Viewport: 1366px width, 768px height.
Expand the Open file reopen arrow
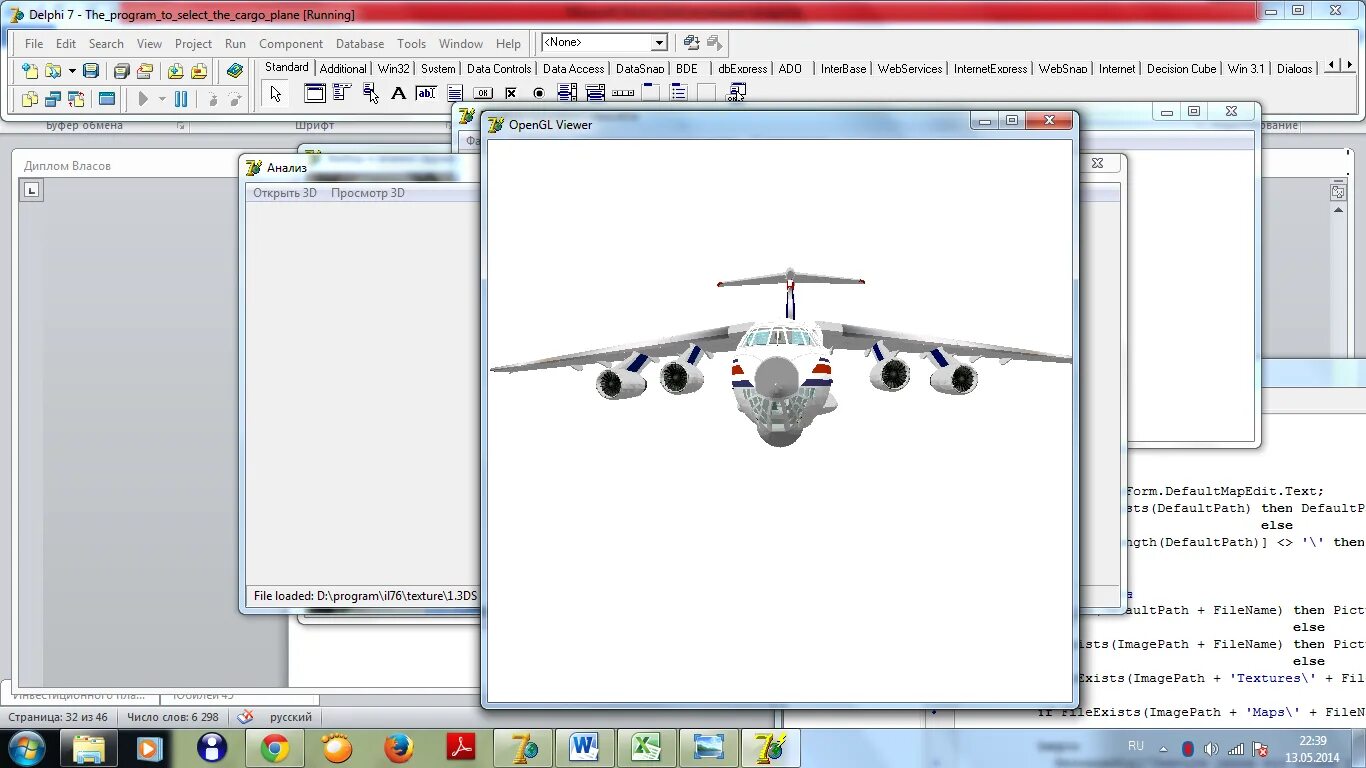(72, 71)
